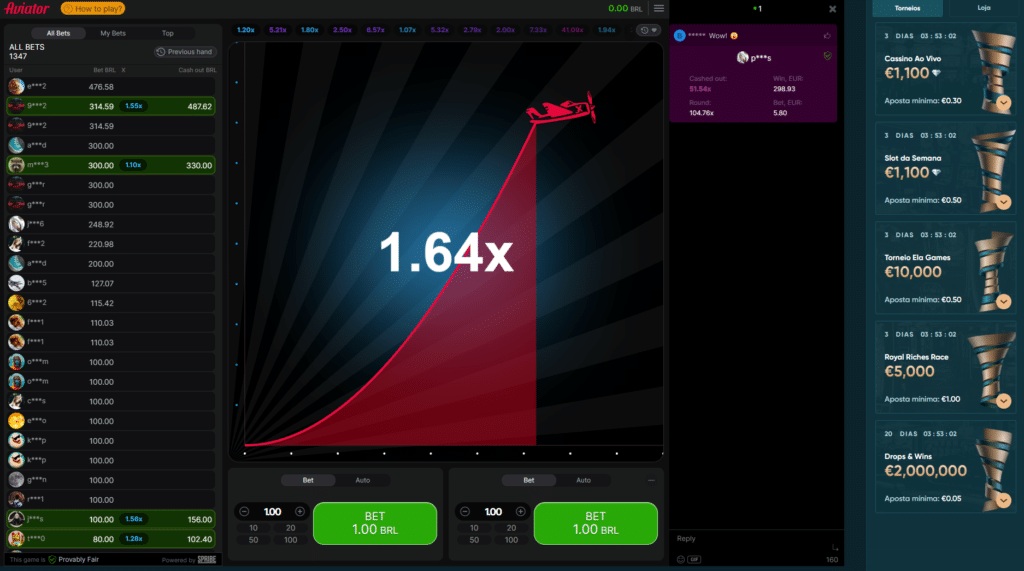Click the Provably Fair shield icon
The image size is (1024, 571).
click(x=52, y=559)
